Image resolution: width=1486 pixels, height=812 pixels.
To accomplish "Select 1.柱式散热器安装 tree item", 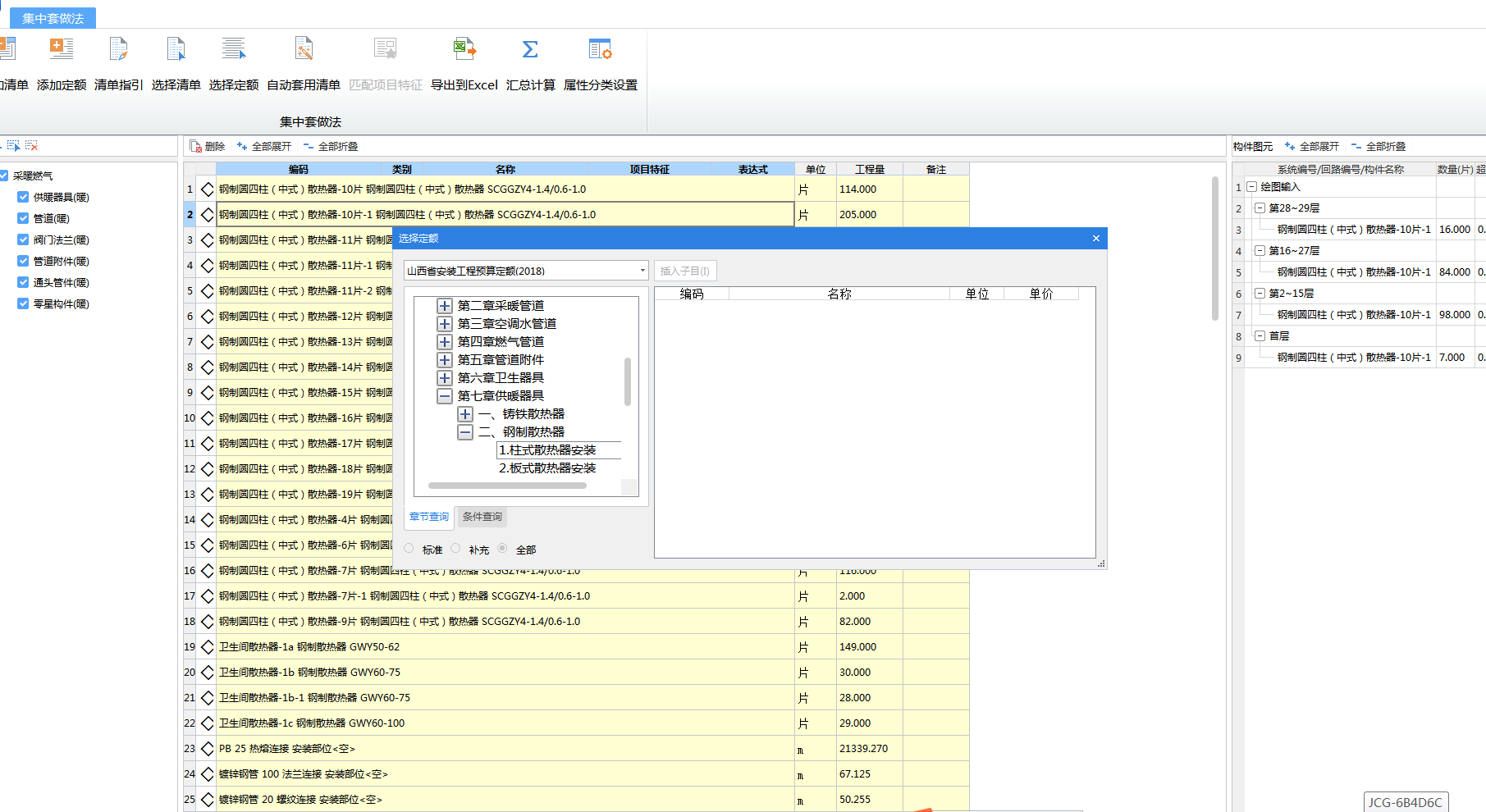I will click(x=558, y=450).
